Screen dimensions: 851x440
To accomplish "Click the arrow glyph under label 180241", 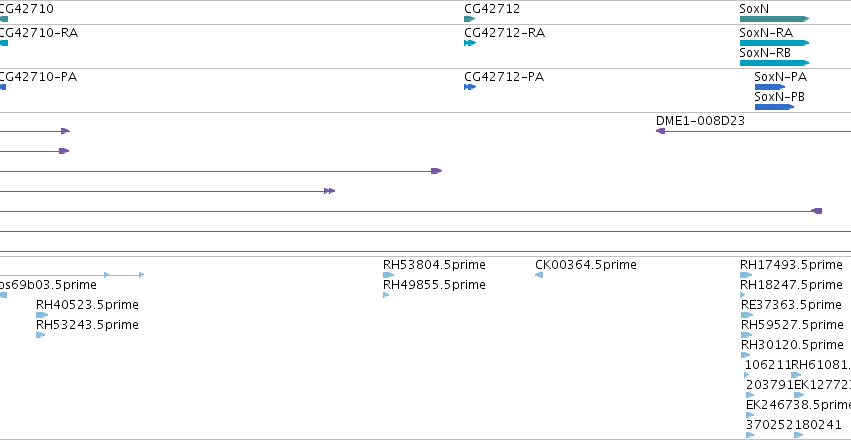I will coord(798,435).
